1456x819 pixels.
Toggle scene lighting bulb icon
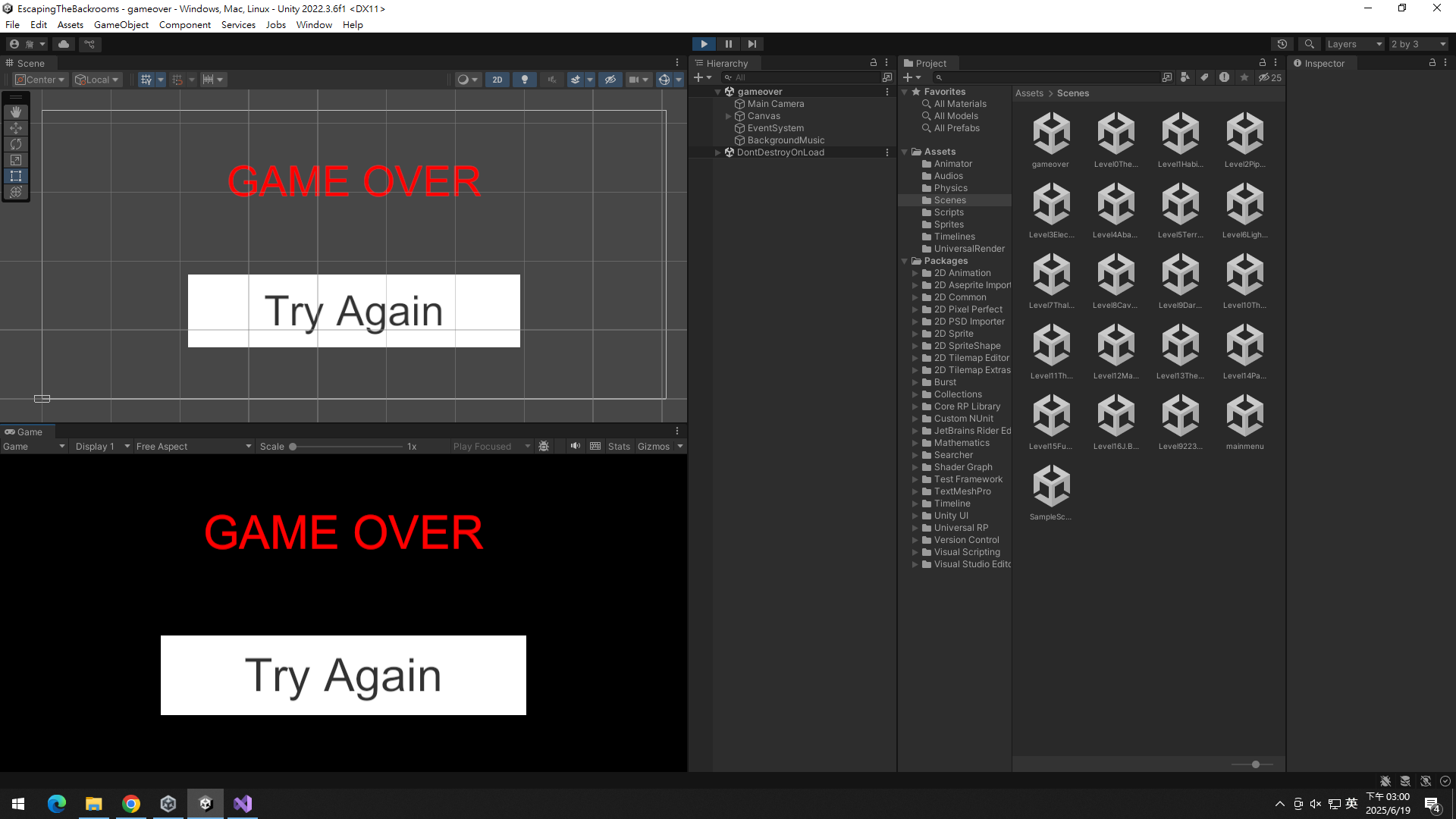tap(525, 80)
